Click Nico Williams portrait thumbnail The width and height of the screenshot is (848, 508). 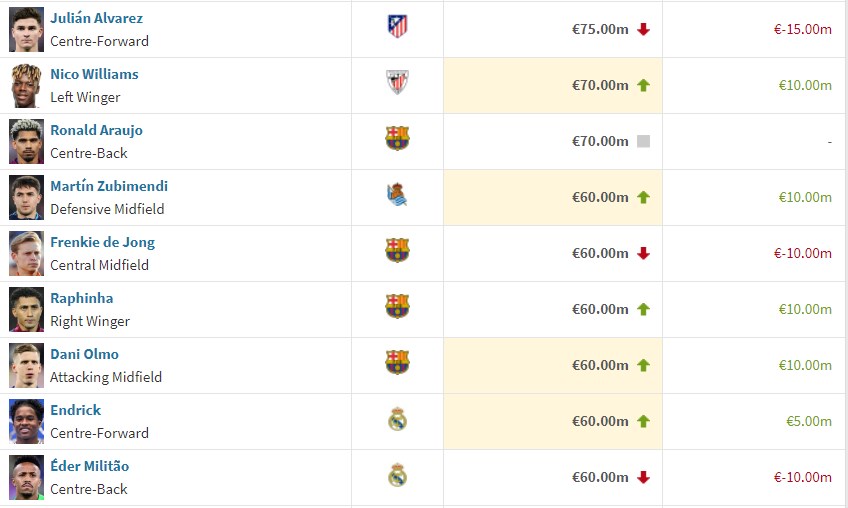[26, 85]
